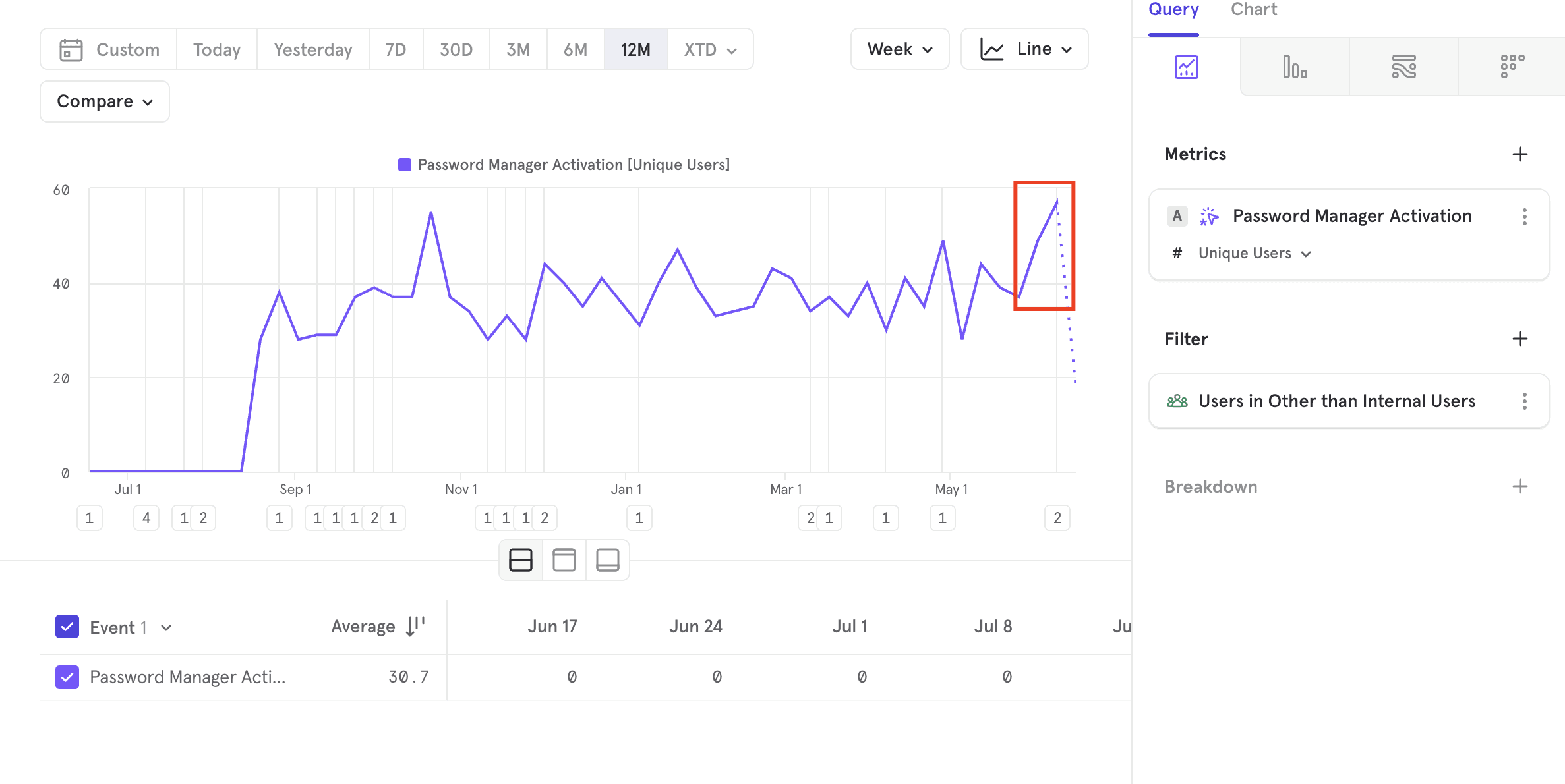Viewport: 1565px width, 784px height.
Task: Select the 3M date range
Action: (x=518, y=49)
